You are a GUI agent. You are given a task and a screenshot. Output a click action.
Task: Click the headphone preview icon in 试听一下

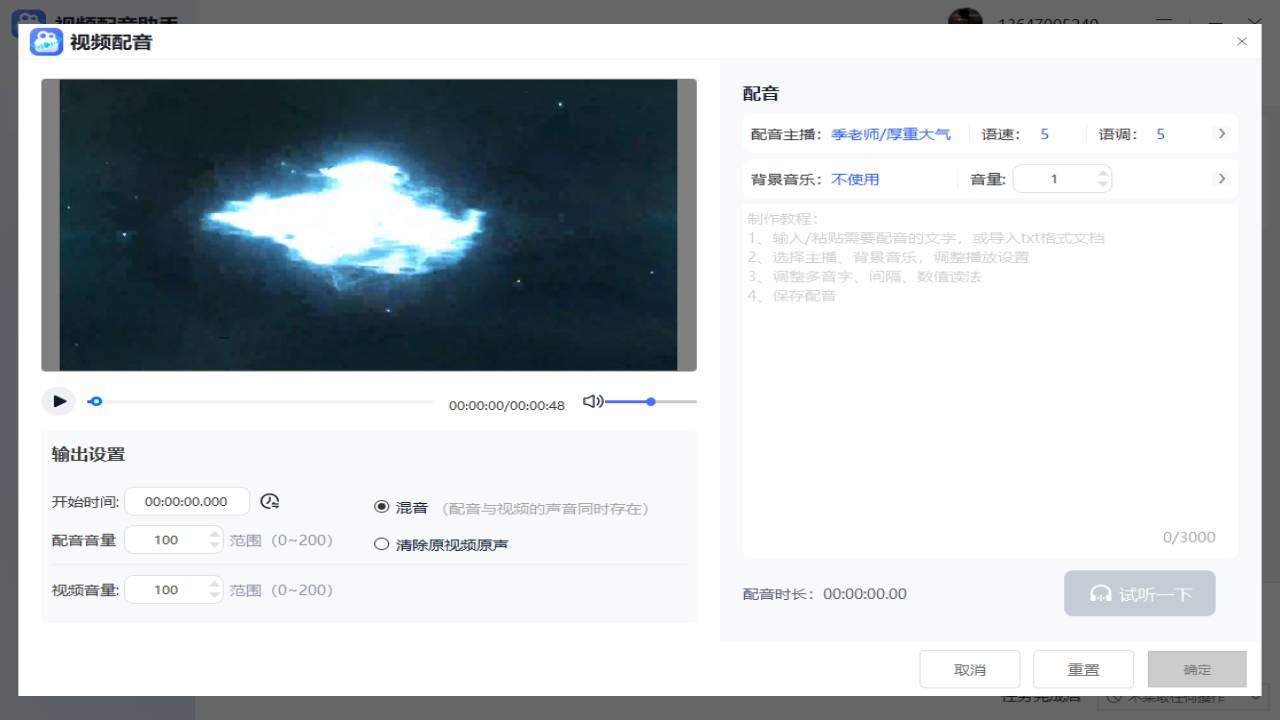pyautogui.click(x=1102, y=593)
